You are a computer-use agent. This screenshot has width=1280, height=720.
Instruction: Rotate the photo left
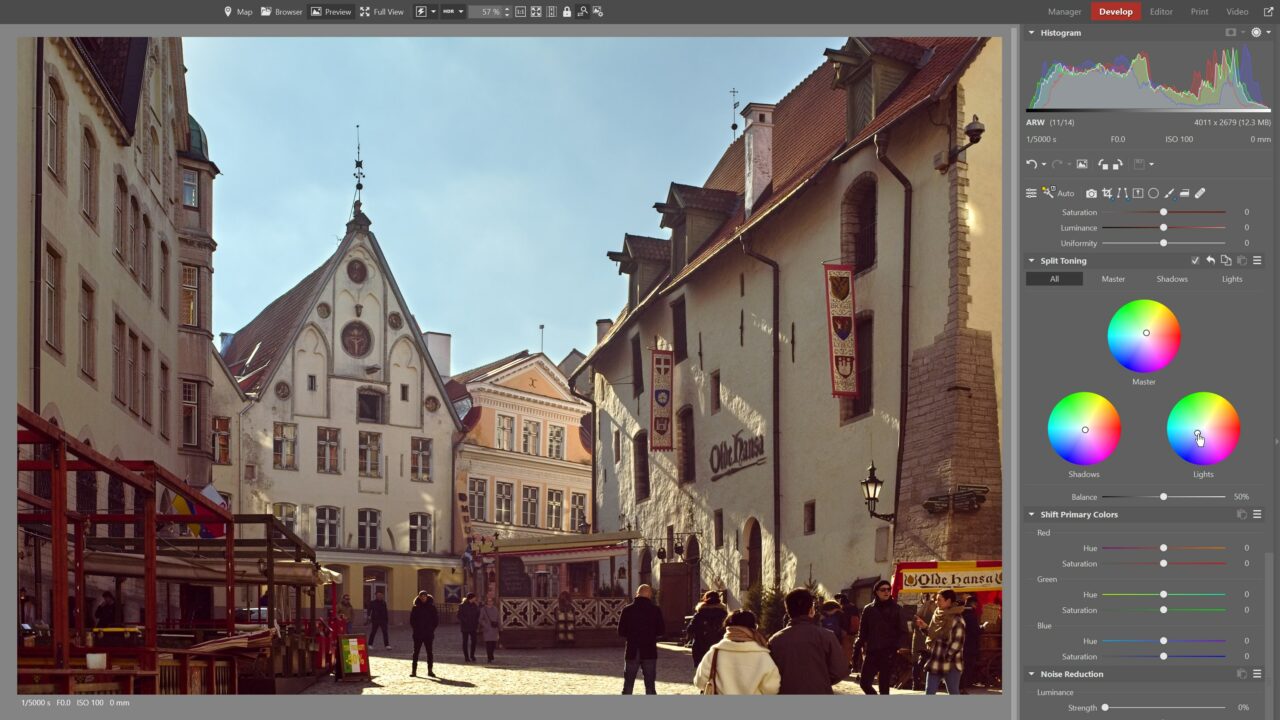(1103, 164)
